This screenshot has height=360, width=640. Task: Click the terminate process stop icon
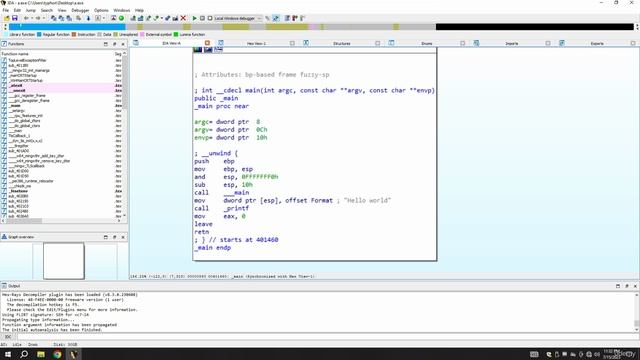point(210,18)
